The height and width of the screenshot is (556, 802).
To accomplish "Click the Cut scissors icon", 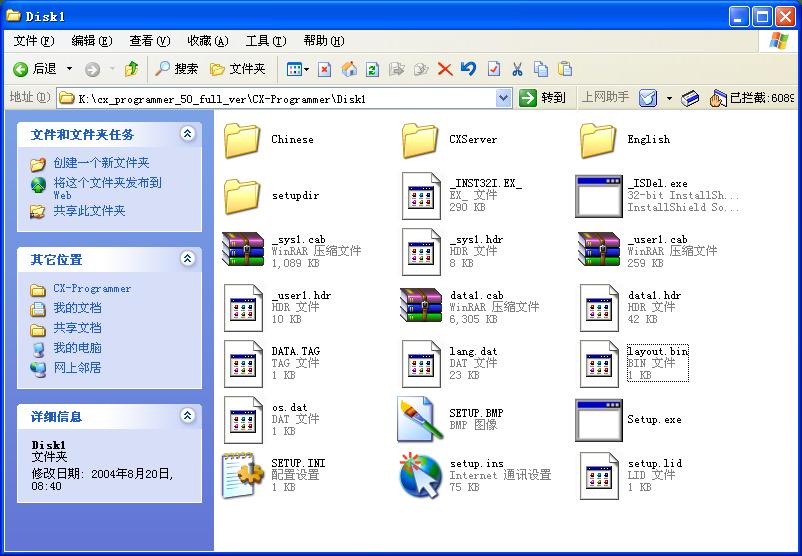I will pyautogui.click(x=517, y=69).
